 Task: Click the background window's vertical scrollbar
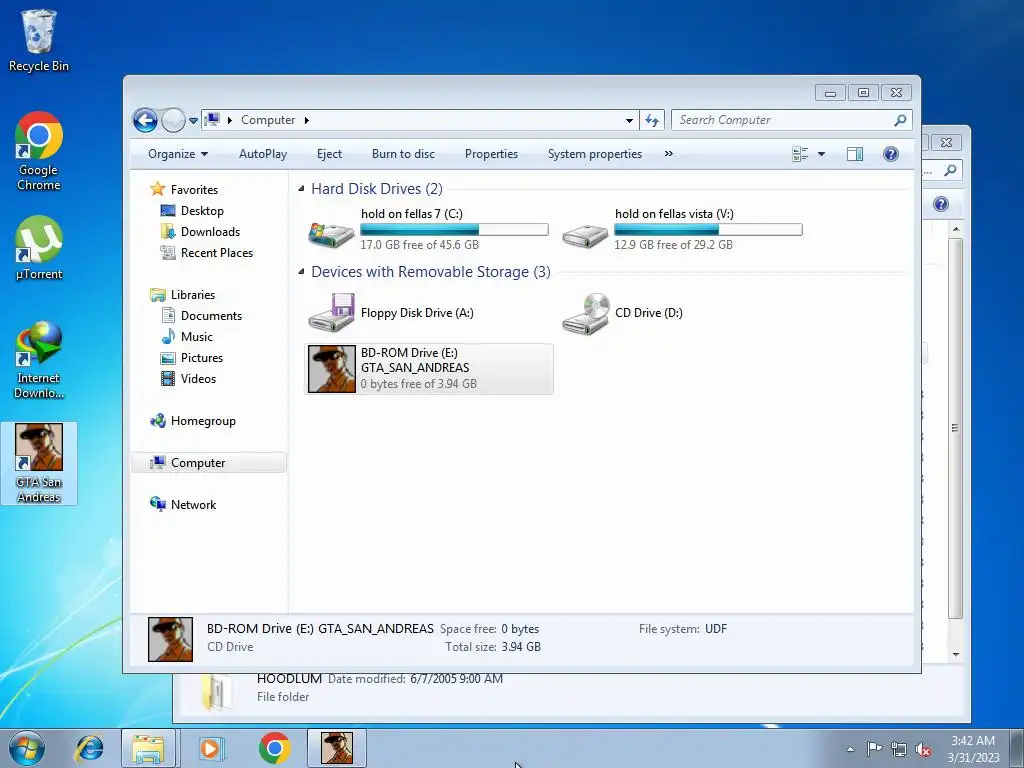955,428
